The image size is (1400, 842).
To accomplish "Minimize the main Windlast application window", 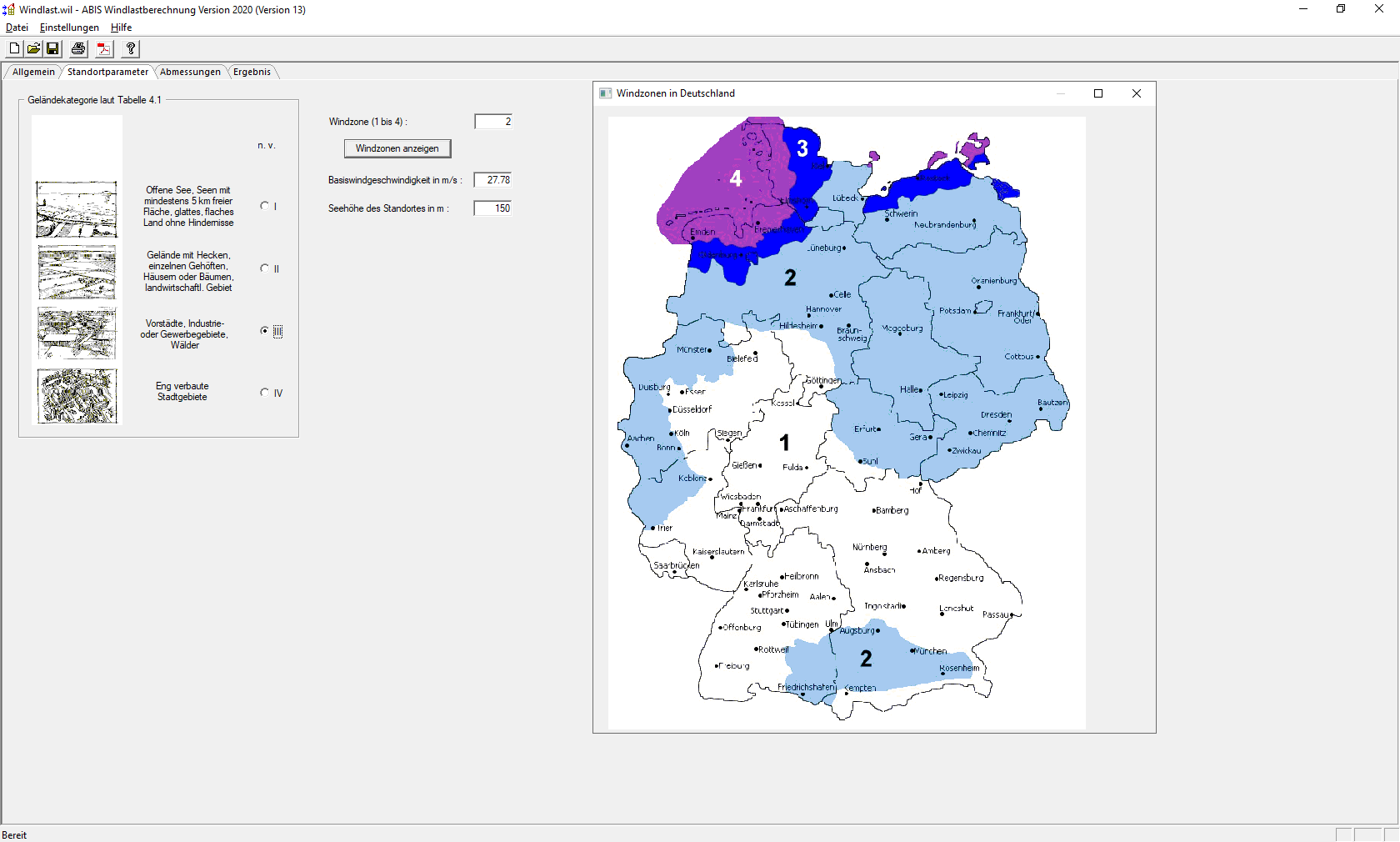I will coord(1303,9).
